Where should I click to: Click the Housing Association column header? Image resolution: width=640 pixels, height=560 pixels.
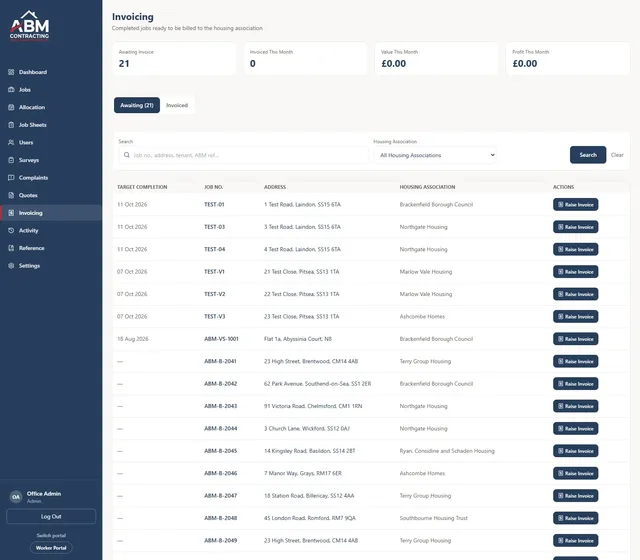click(x=427, y=187)
